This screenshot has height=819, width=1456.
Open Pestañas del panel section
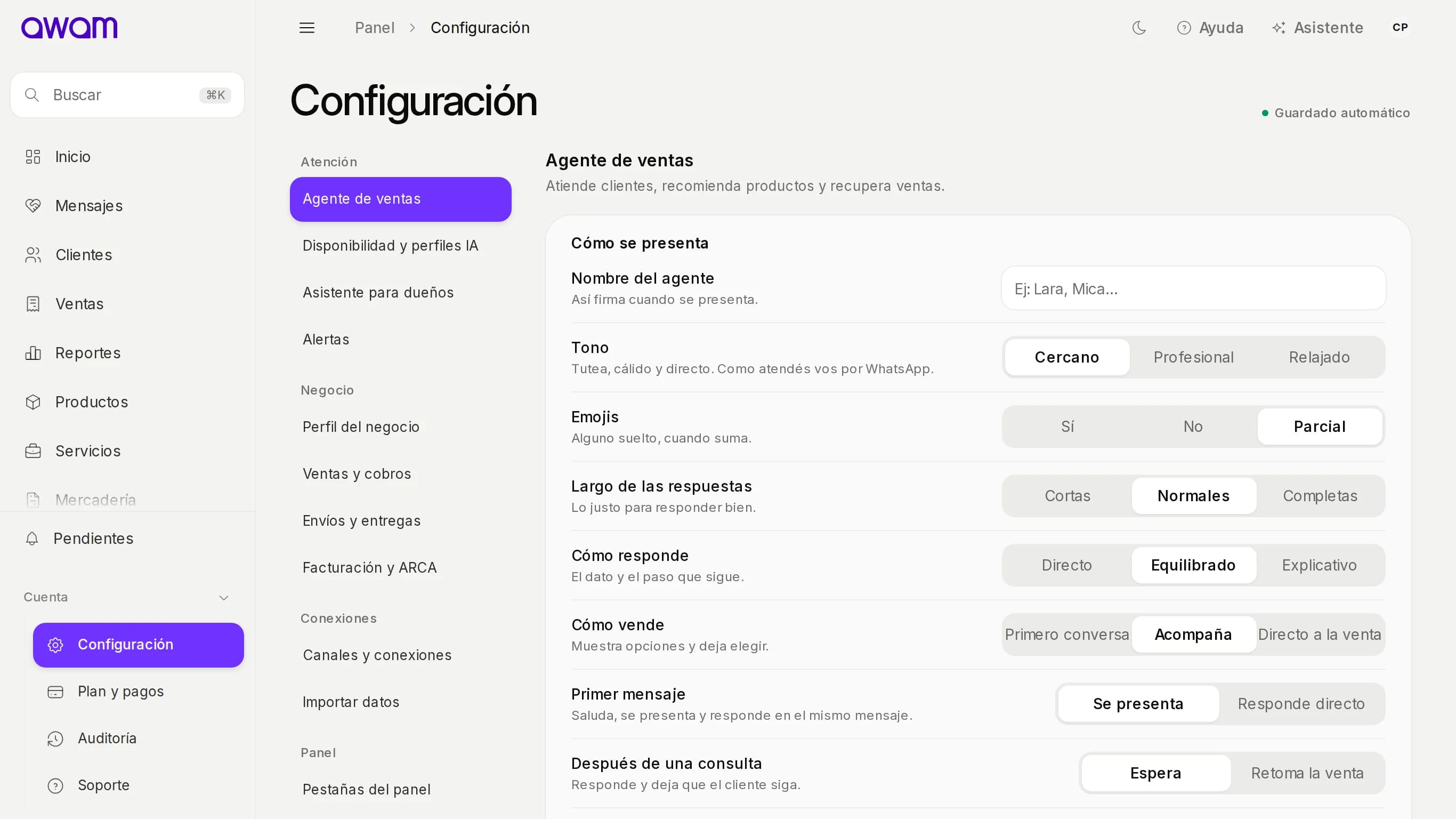(400, 790)
